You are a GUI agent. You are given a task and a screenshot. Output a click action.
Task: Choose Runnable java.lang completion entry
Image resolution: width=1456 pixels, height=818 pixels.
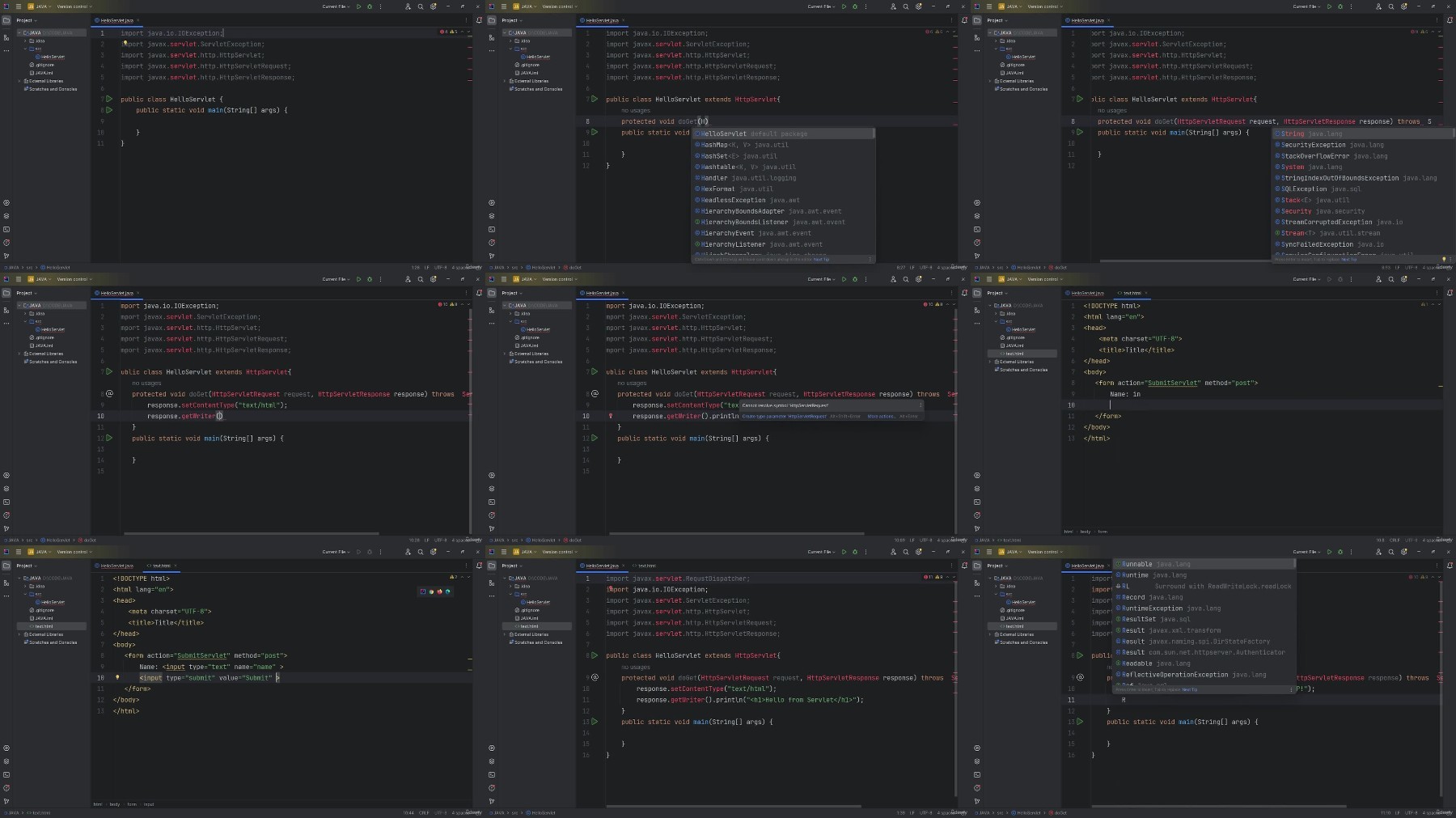click(x=1204, y=564)
